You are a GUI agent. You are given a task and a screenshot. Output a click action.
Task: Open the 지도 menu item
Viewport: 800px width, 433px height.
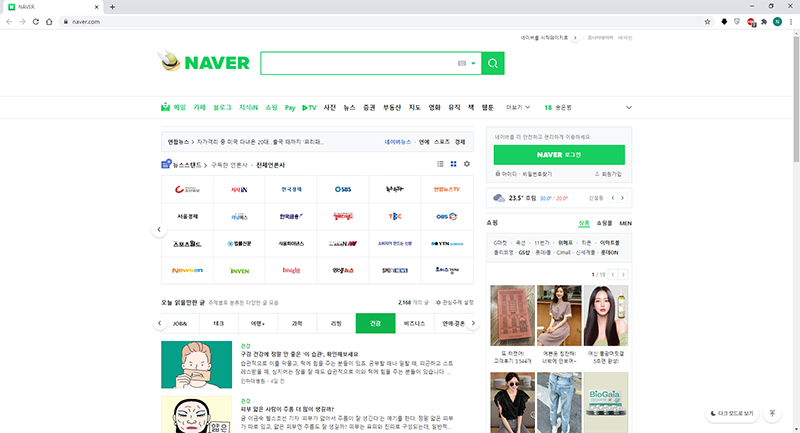pos(415,108)
